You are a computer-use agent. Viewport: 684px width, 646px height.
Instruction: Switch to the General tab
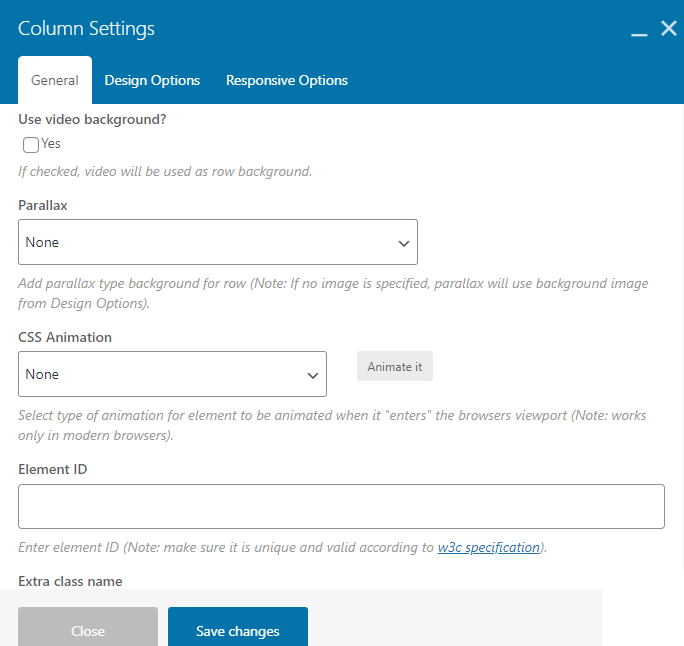(x=55, y=80)
